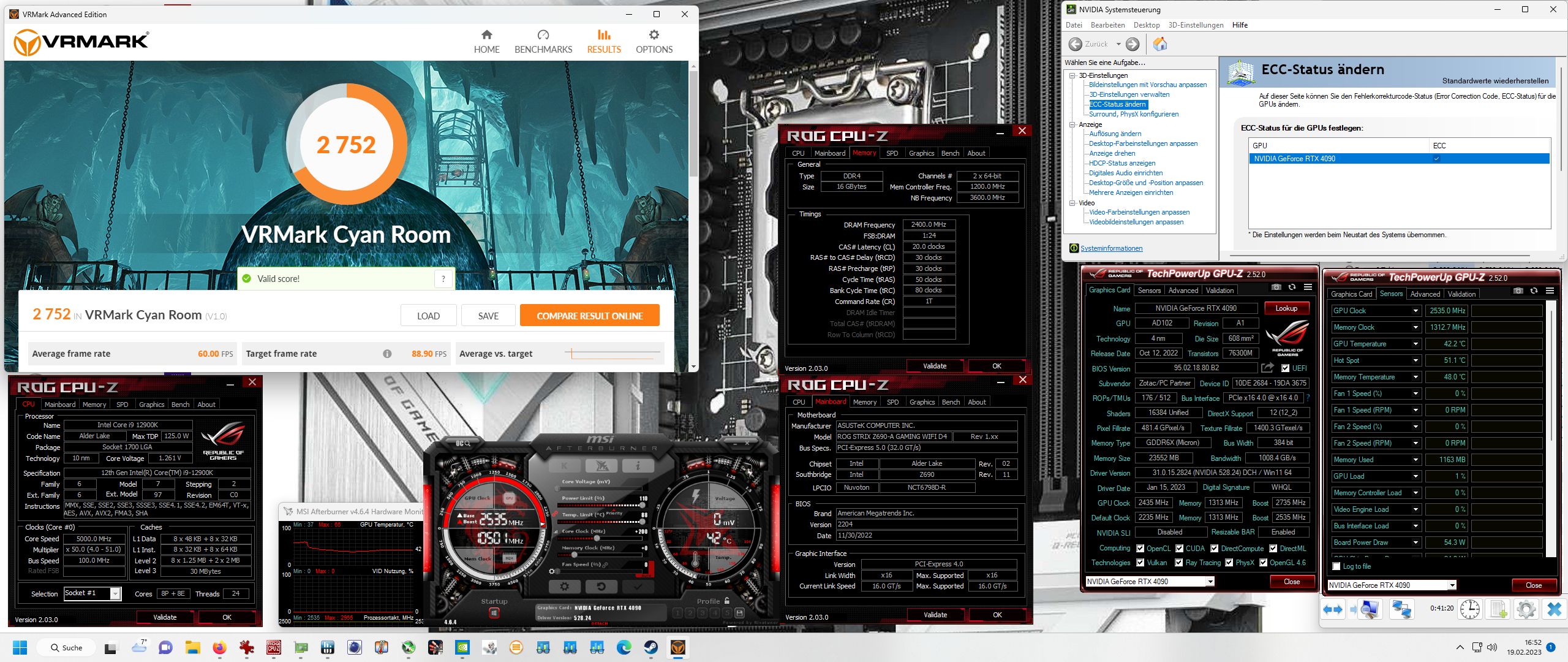Open the Hot Spot sensor dropdown

coord(1415,360)
